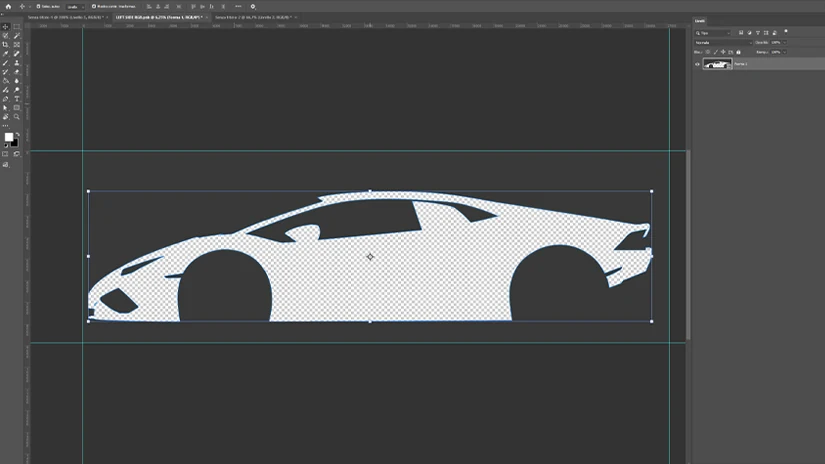Open the Opacity value dropdown arrow
Screen dimensions: 825x464
click(x=784, y=43)
